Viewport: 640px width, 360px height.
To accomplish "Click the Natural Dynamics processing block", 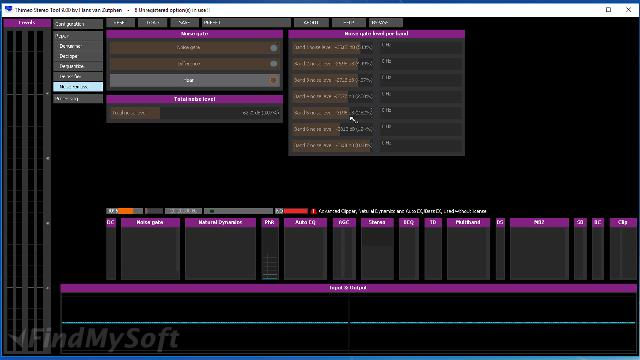I will [x=220, y=249].
